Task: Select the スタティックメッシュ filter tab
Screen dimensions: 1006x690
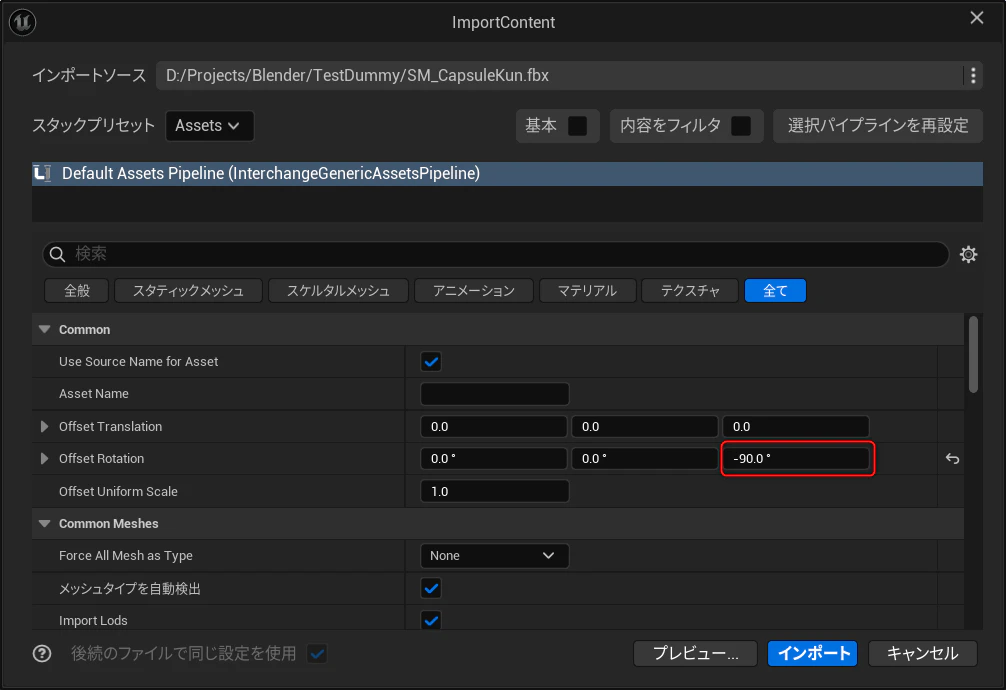Action: pos(188,291)
